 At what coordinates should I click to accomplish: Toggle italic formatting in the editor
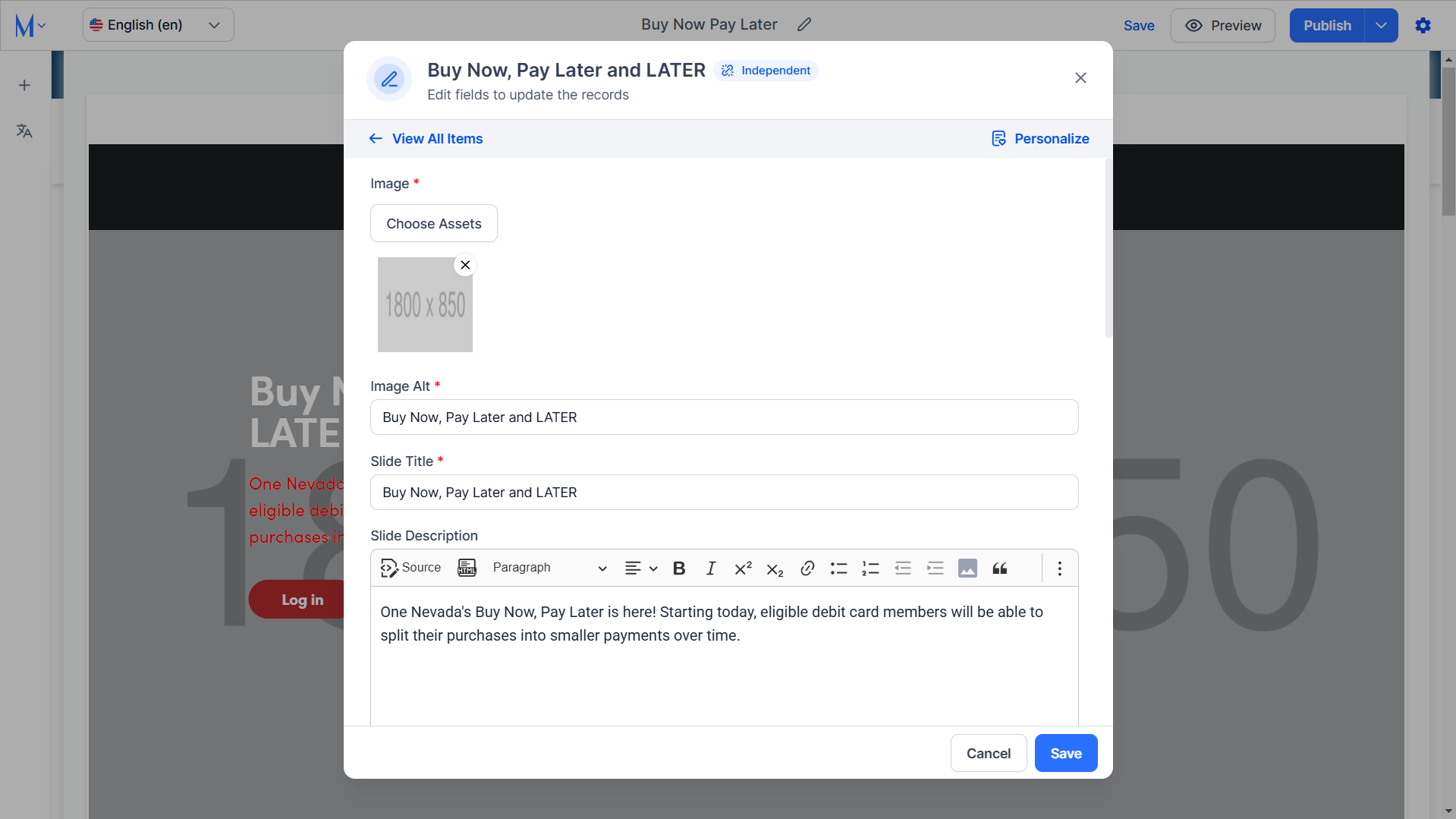[x=711, y=568]
